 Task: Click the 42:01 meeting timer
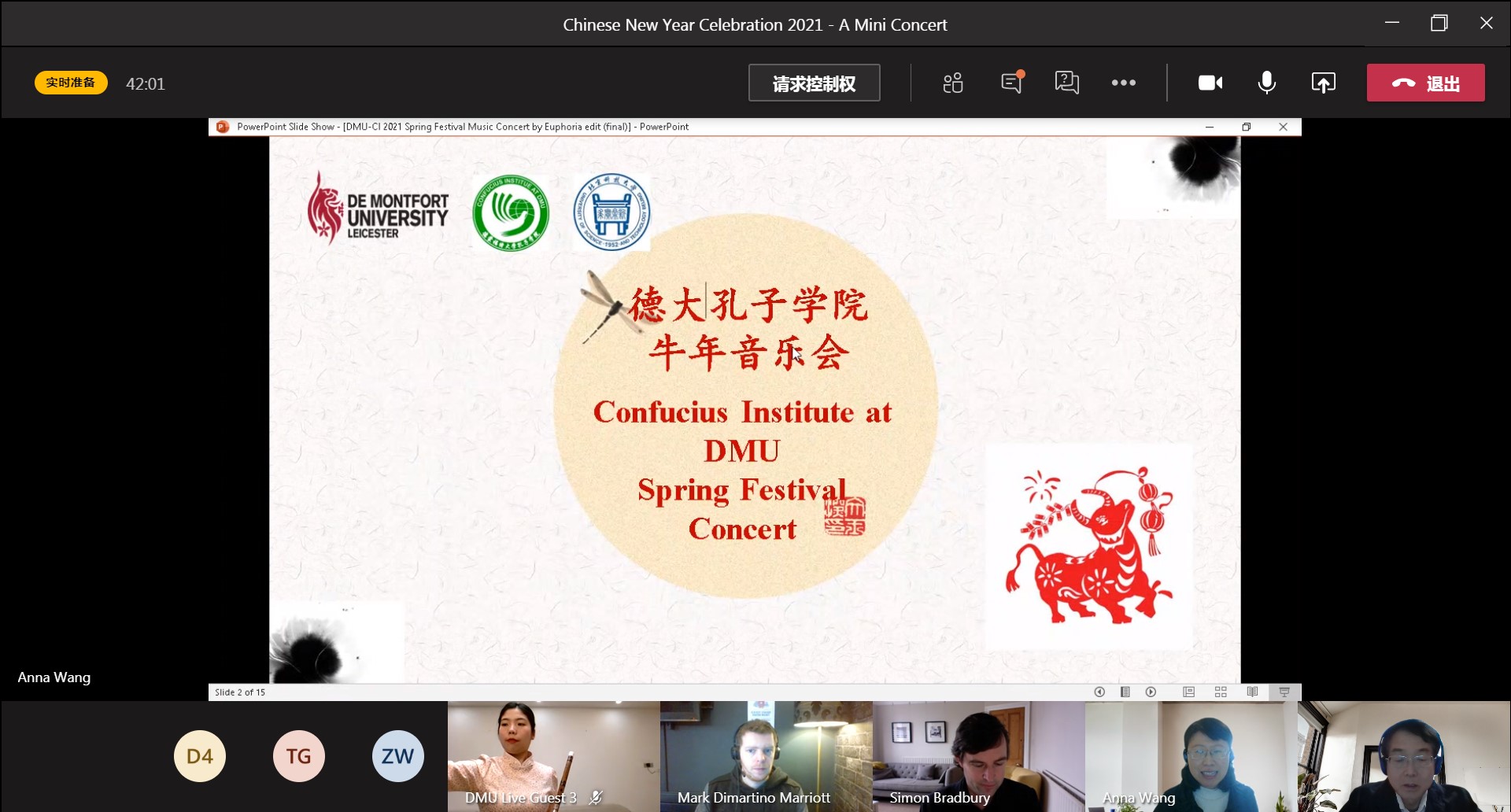[x=146, y=83]
